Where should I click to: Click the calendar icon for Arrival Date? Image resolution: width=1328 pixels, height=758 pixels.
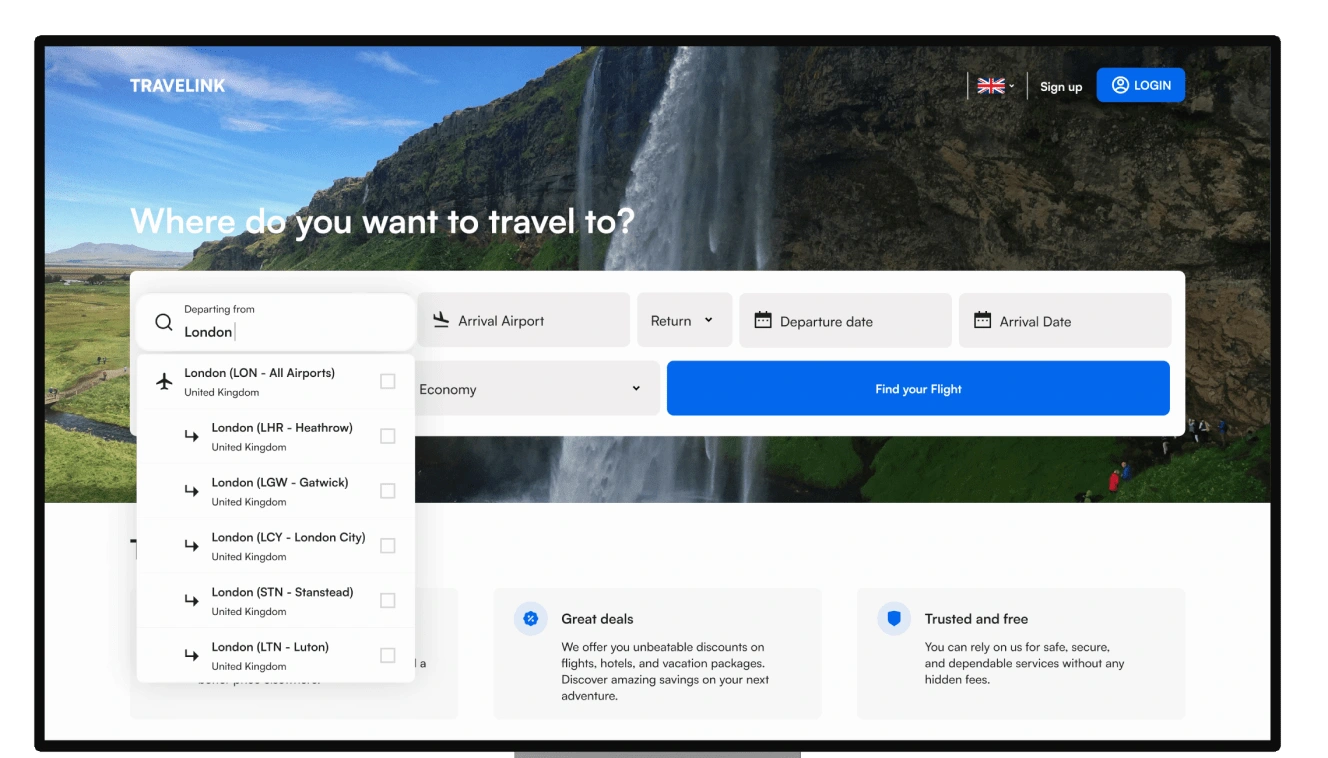click(983, 320)
